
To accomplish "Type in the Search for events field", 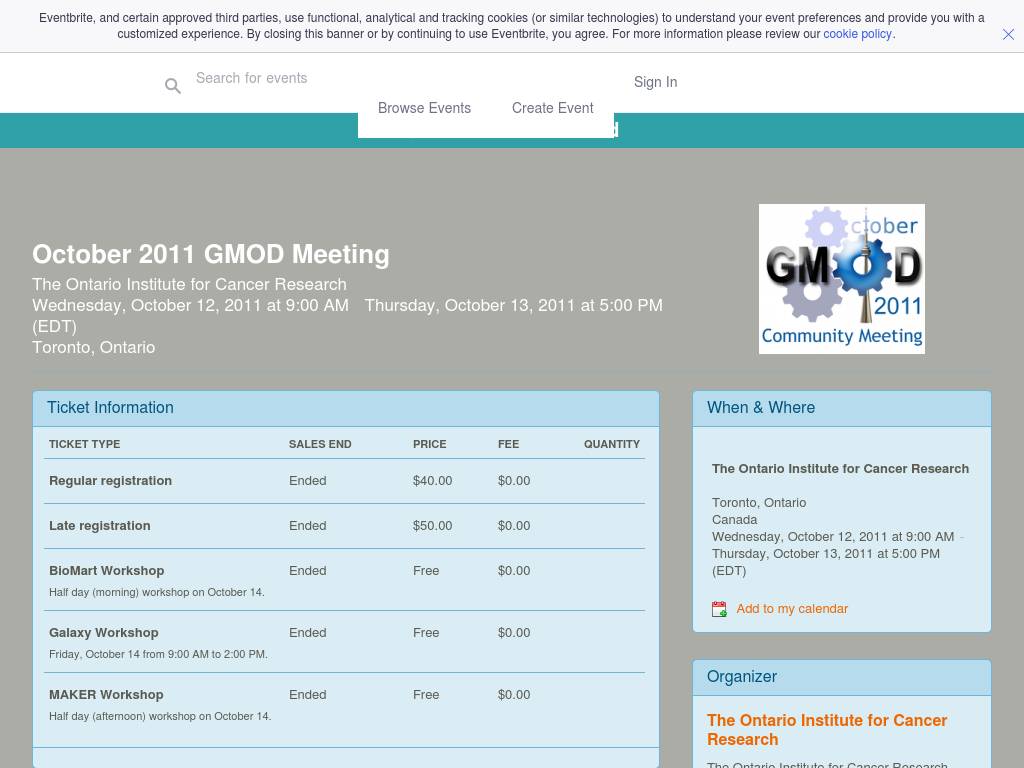I will click(400, 78).
